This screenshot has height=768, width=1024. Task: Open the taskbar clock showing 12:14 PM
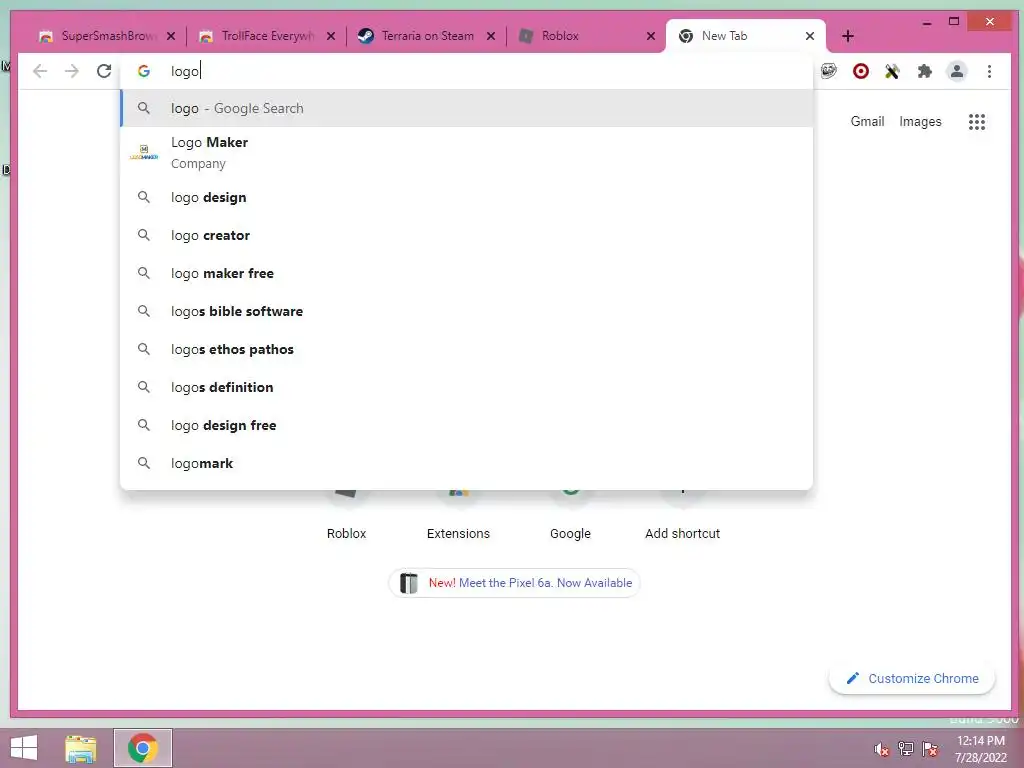coord(981,749)
